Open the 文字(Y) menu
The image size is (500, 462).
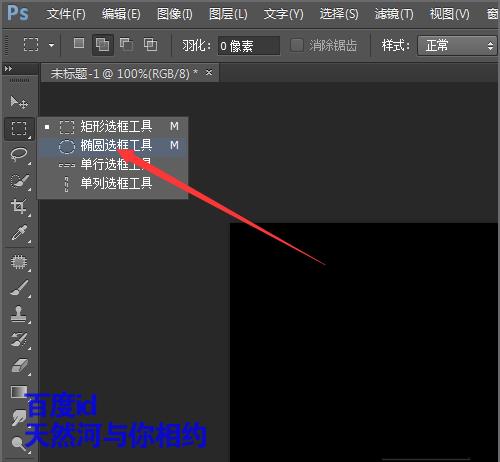(x=284, y=14)
